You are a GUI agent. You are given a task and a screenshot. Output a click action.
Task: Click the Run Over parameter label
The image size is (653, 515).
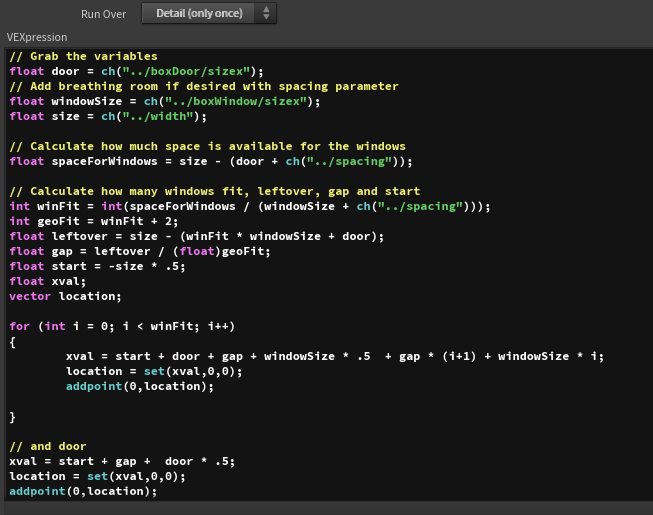point(103,15)
